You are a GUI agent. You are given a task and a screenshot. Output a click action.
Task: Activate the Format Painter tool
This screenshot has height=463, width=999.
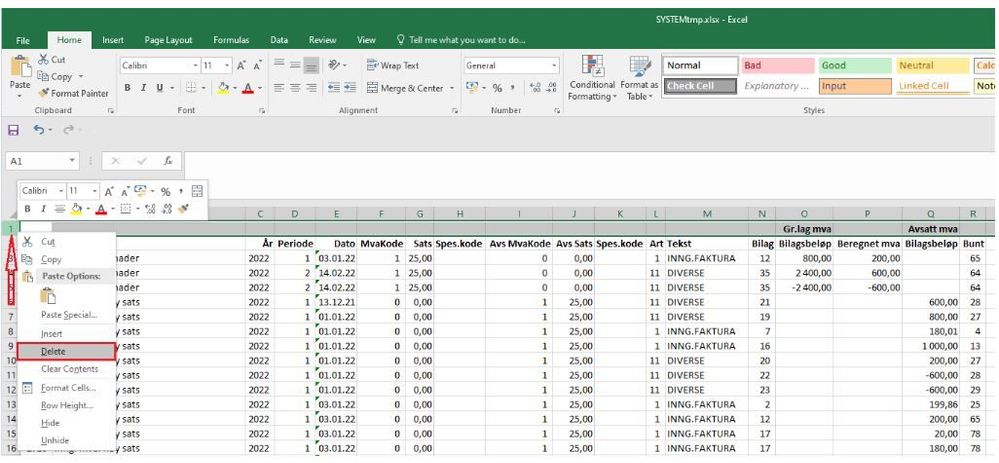tap(73, 93)
